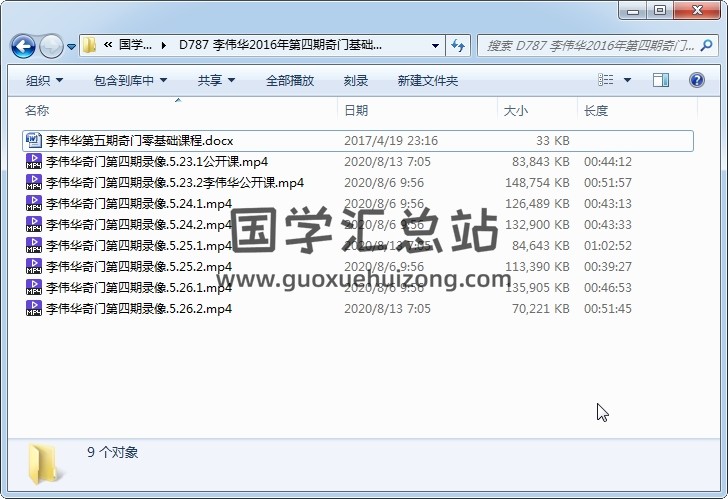This screenshot has height=499, width=728.
Task: Click the greyed Forward arrow button
Action: tap(51, 46)
